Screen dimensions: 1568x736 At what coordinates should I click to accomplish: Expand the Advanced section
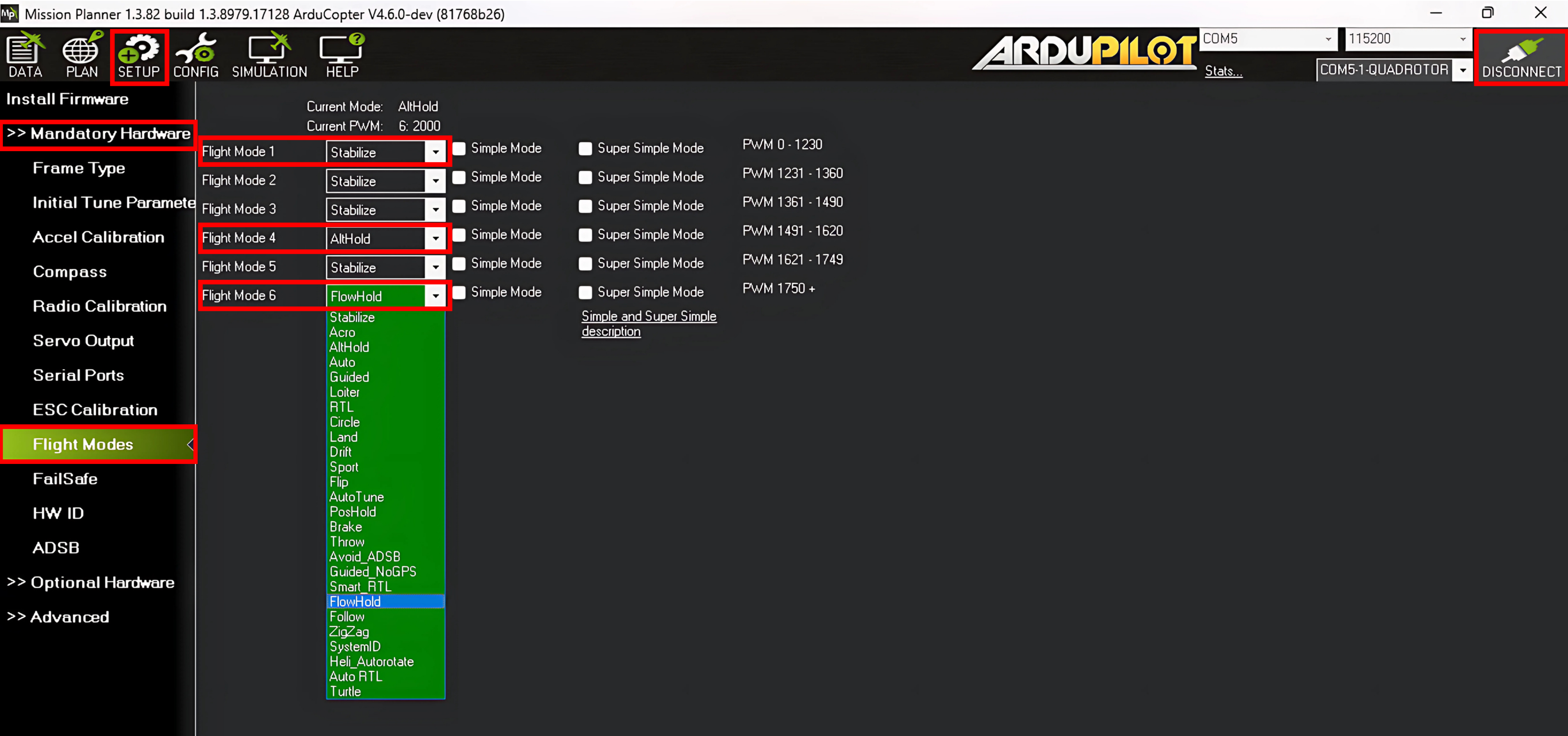click(x=58, y=617)
